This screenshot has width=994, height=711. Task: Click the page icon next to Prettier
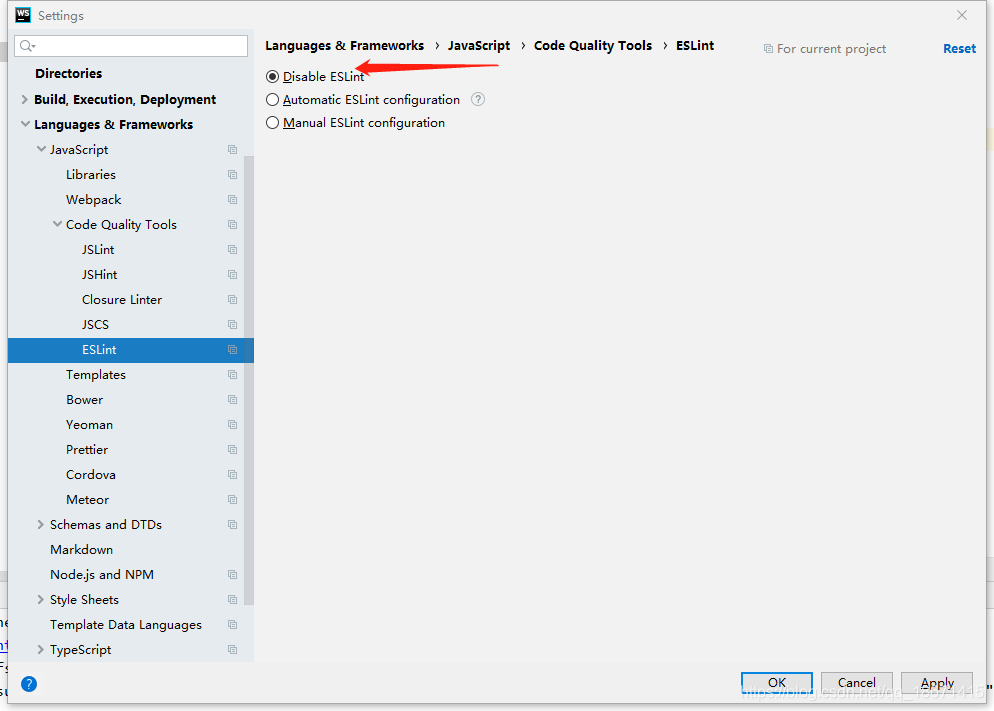pos(232,449)
